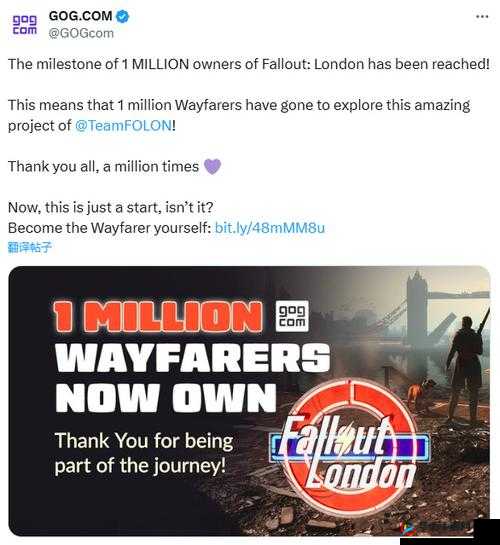The image size is (500, 545).
Task: Open the Fallout London banner image
Action: pyautogui.click(x=249, y=401)
